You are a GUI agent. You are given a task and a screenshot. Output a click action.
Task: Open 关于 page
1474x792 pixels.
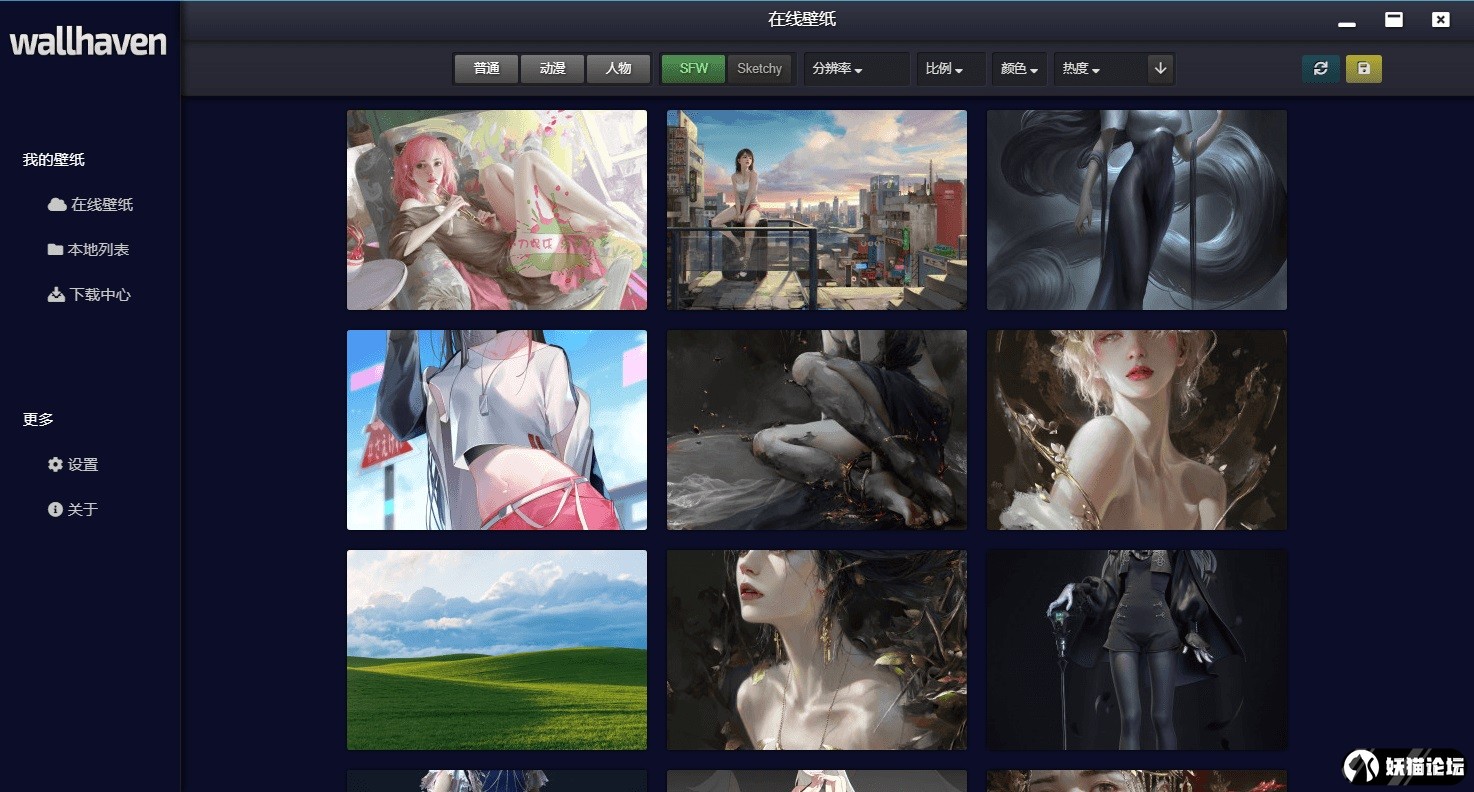coord(73,509)
